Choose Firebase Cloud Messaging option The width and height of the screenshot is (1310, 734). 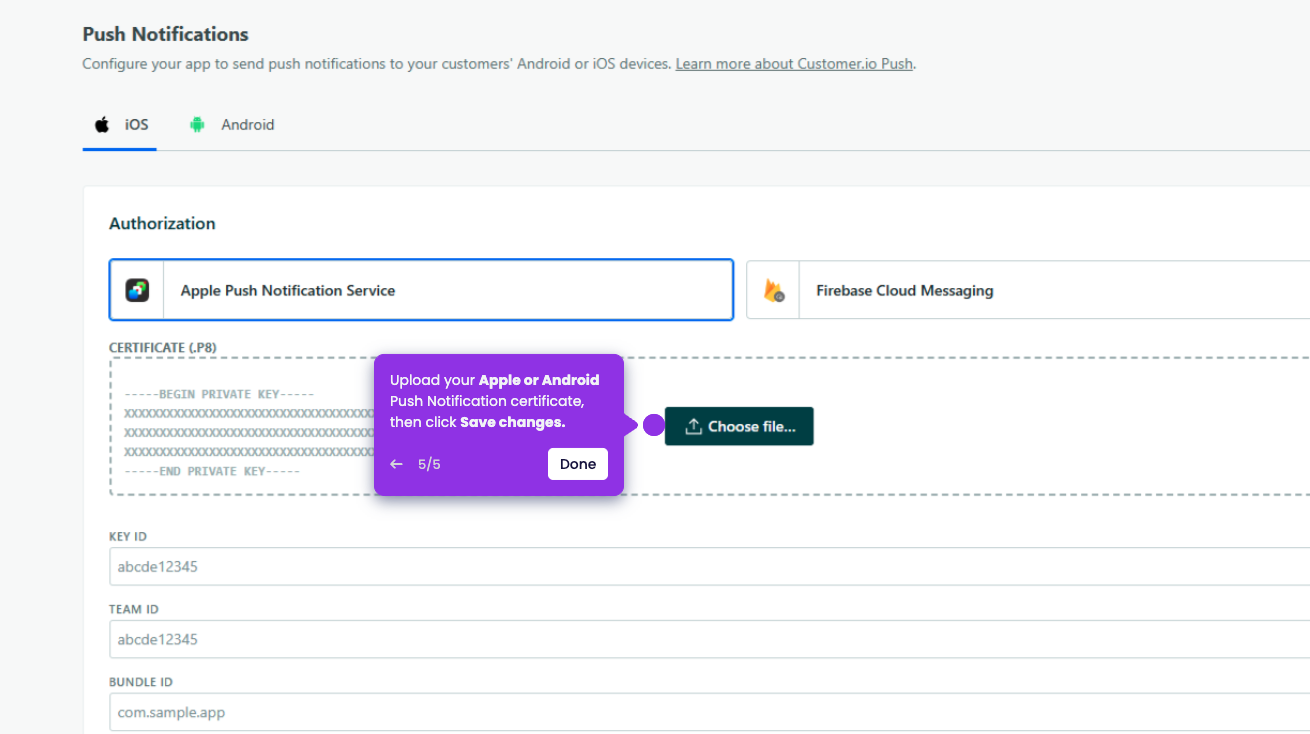(x=1028, y=290)
